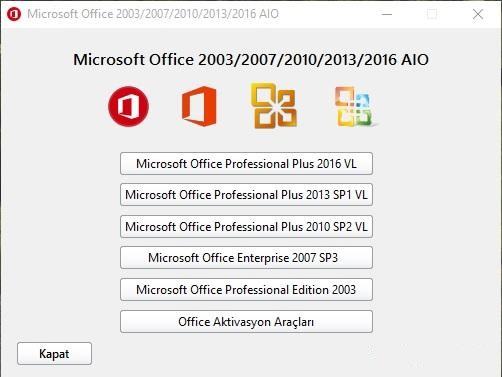Open the title bar application icon menu
This screenshot has height=377, width=502.
(x=14, y=14)
